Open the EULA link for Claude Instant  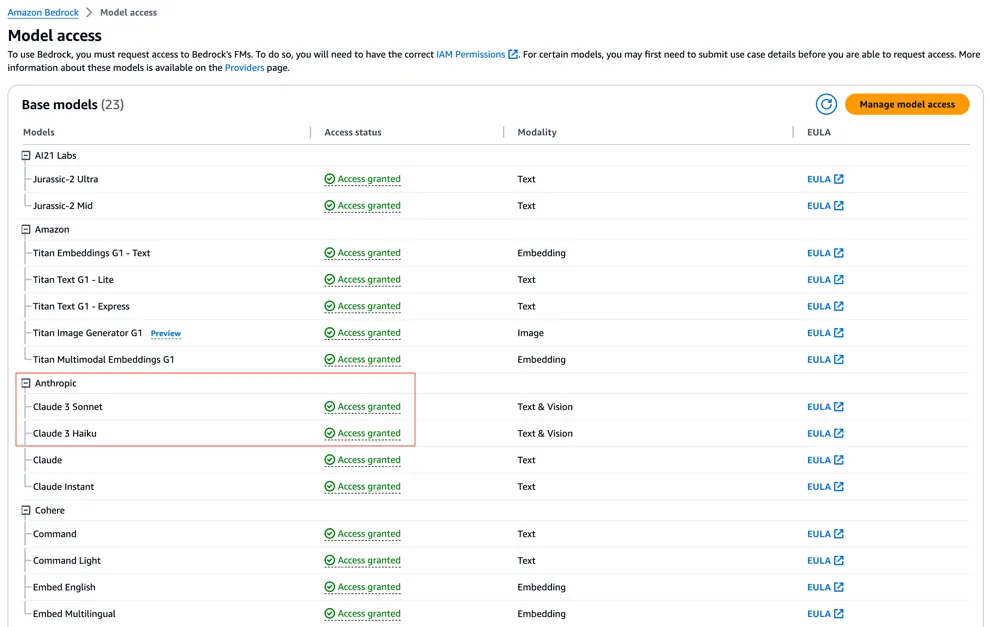pyautogui.click(x=825, y=487)
